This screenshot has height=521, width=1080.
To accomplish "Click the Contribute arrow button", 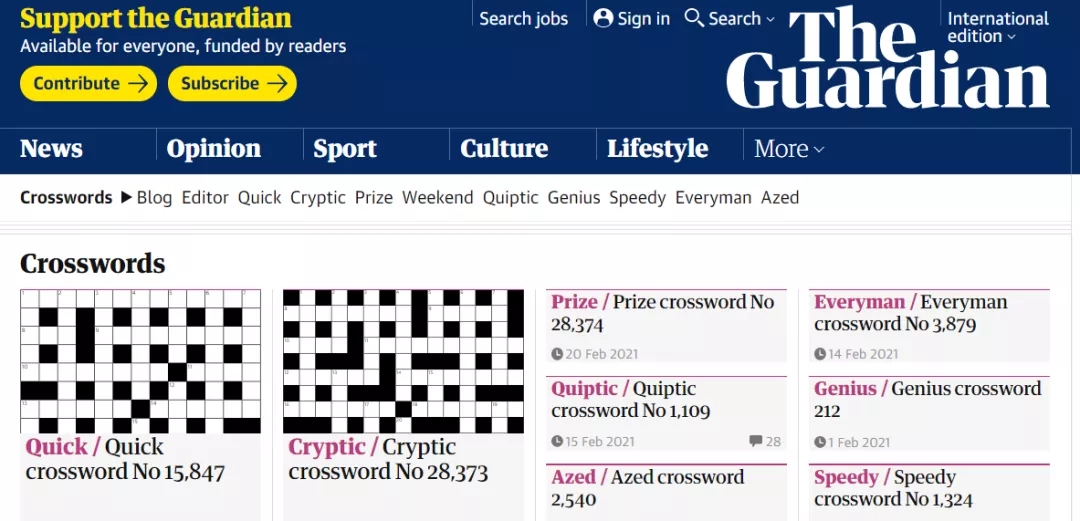I will click(89, 83).
